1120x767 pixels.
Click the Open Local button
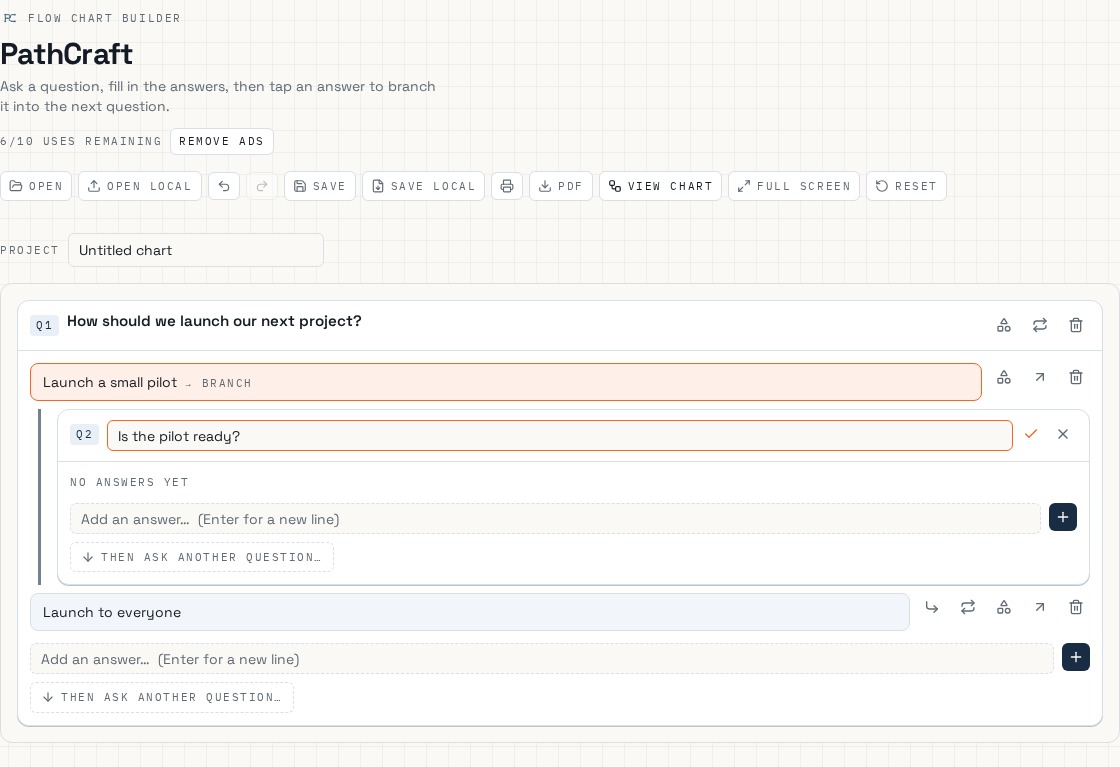click(140, 186)
